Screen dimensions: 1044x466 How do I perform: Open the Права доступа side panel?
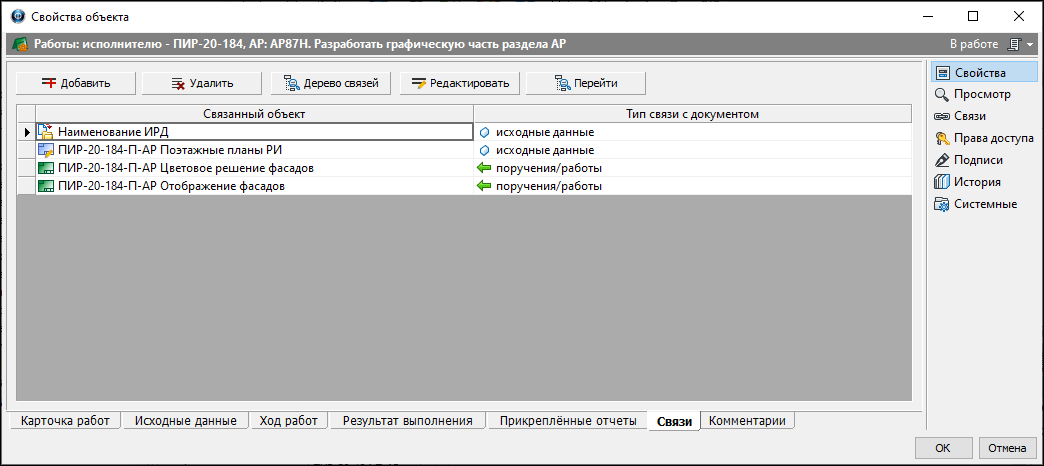point(983,138)
